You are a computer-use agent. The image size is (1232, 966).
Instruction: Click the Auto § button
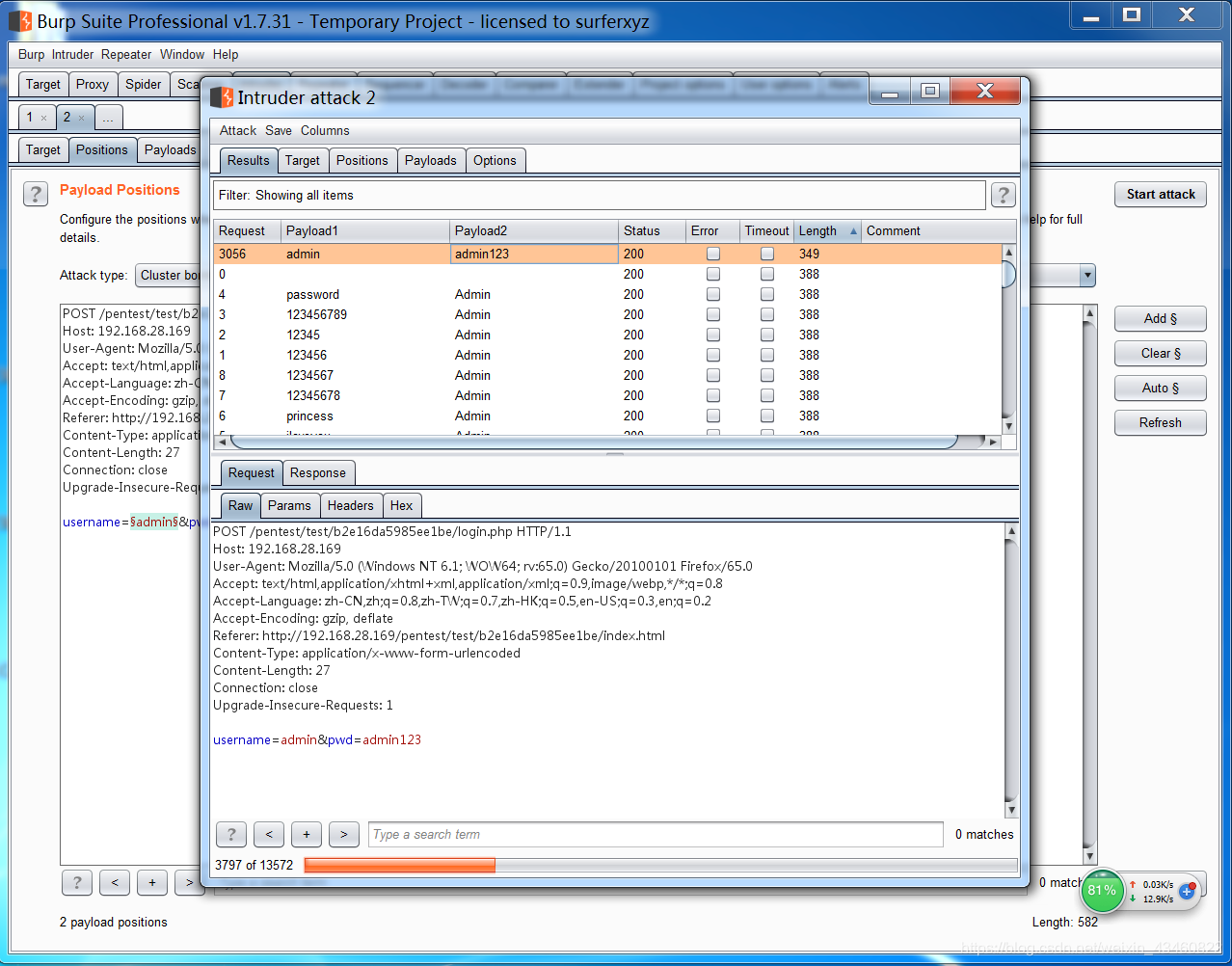tap(1161, 388)
